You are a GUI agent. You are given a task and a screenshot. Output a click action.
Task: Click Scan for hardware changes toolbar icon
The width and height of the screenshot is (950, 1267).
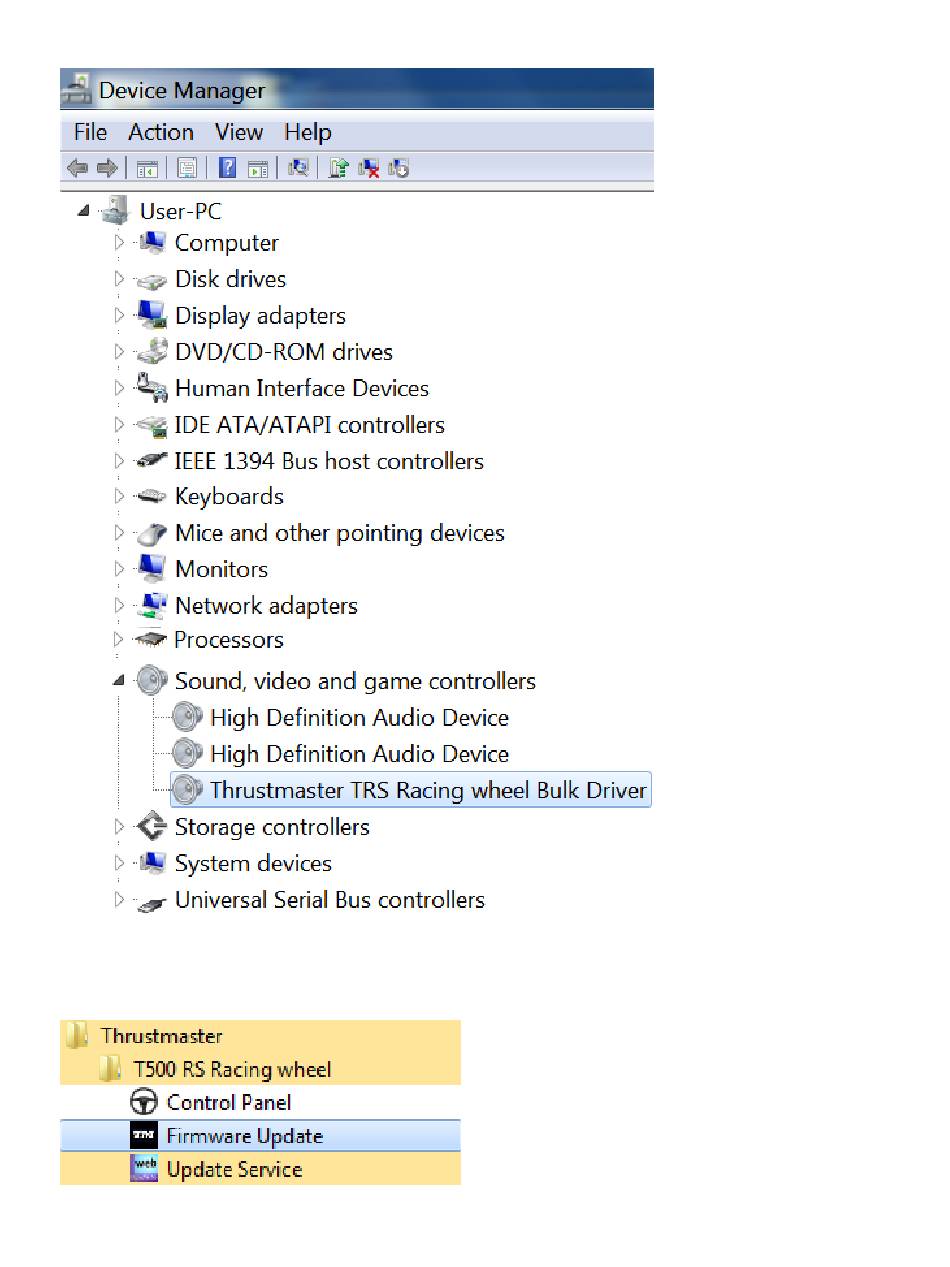[297, 169]
